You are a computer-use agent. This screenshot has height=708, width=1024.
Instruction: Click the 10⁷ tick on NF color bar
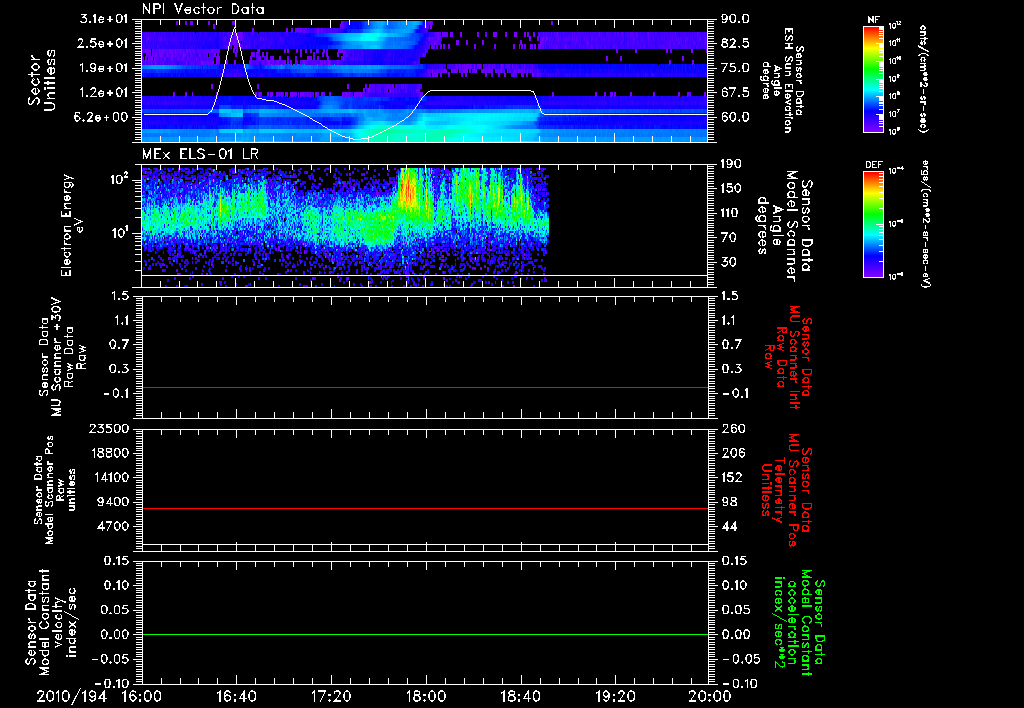[x=895, y=114]
